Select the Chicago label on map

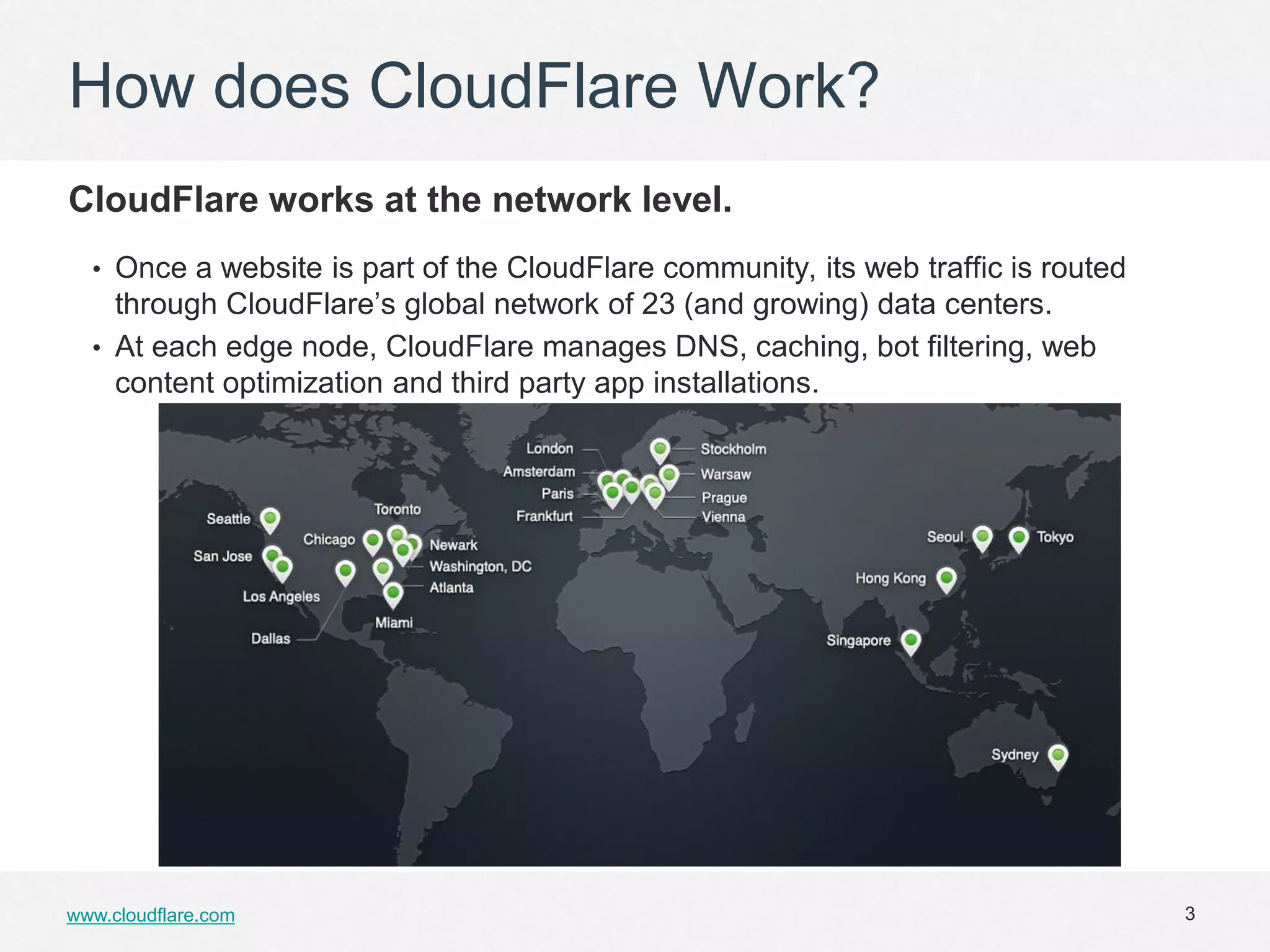pyautogui.click(x=329, y=540)
